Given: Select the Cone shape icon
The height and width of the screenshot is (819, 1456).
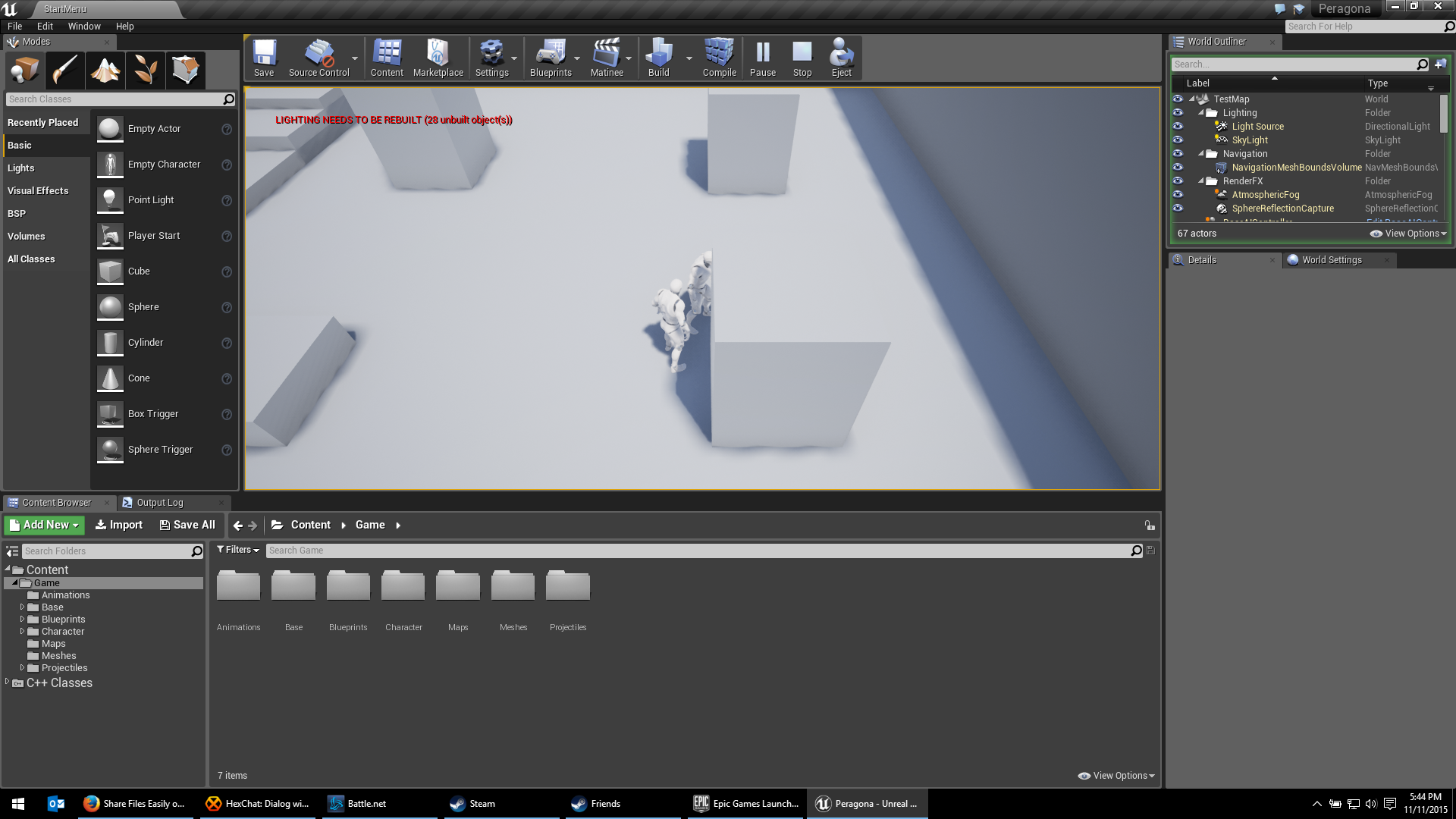Looking at the screenshot, I should [x=110, y=378].
